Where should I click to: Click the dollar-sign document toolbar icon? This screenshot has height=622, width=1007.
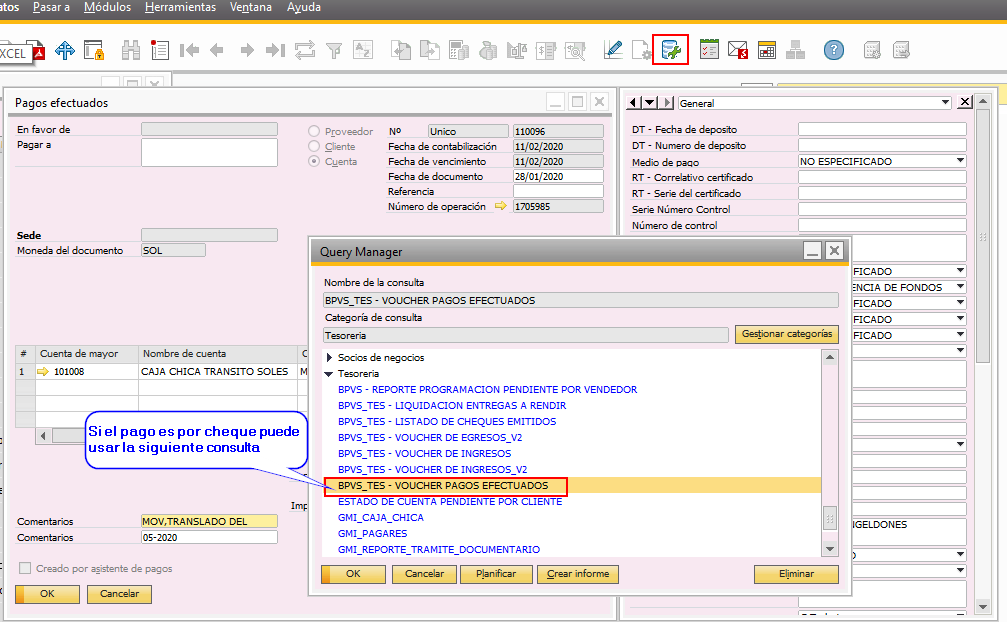[x=546, y=50]
